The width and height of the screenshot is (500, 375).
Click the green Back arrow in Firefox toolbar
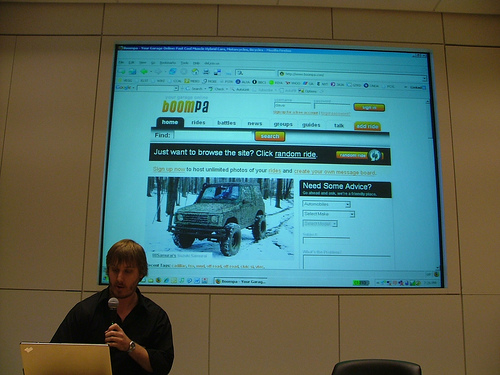coord(144,71)
